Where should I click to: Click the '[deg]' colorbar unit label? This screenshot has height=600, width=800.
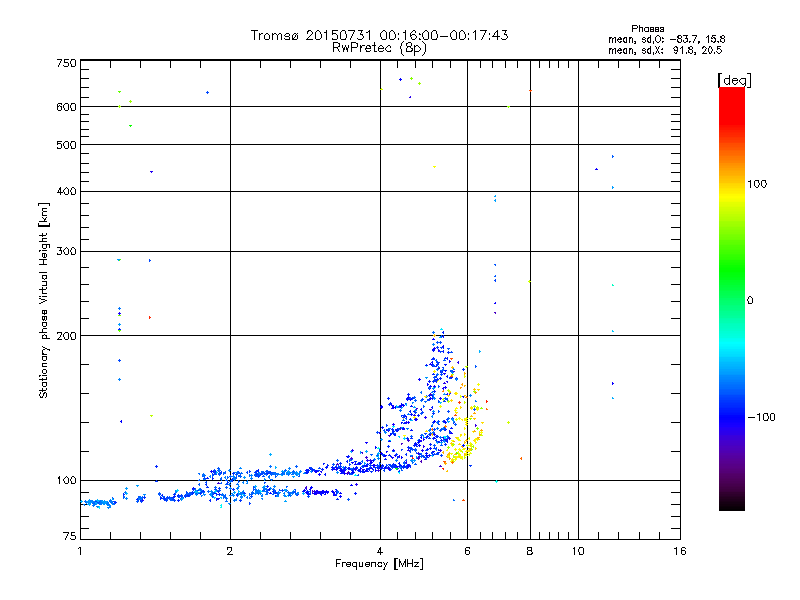(x=734, y=80)
